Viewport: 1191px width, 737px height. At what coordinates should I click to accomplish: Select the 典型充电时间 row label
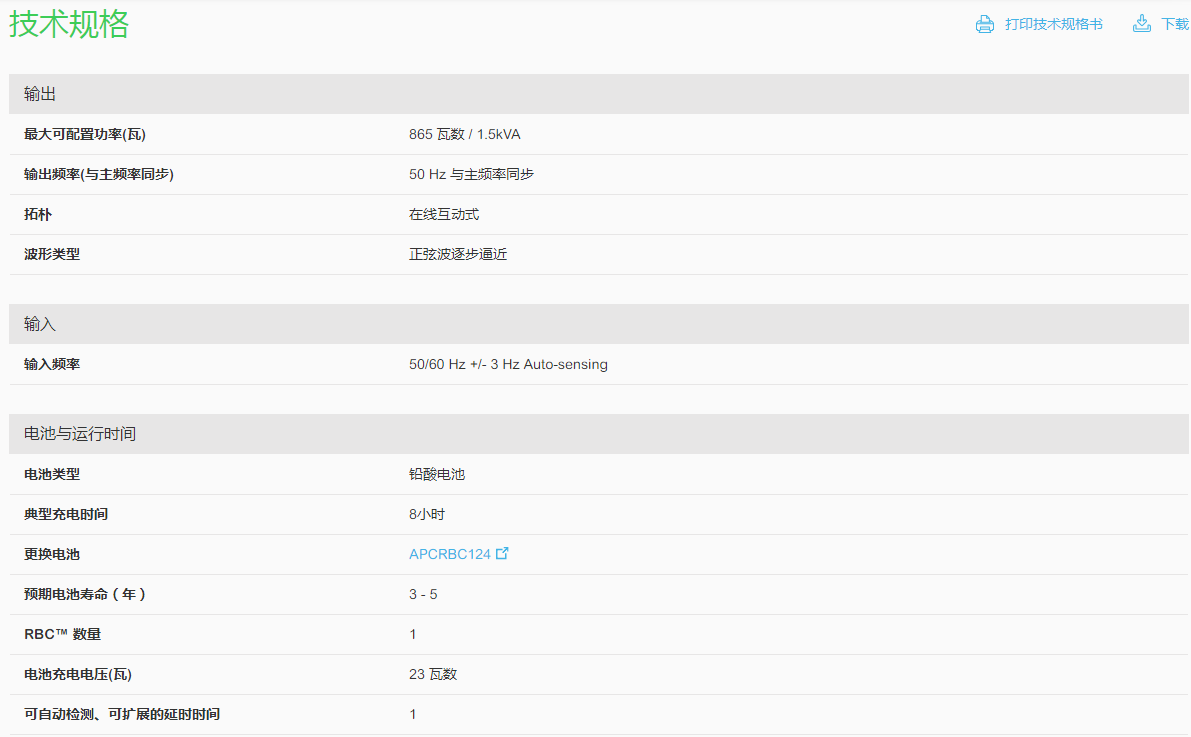click(66, 514)
